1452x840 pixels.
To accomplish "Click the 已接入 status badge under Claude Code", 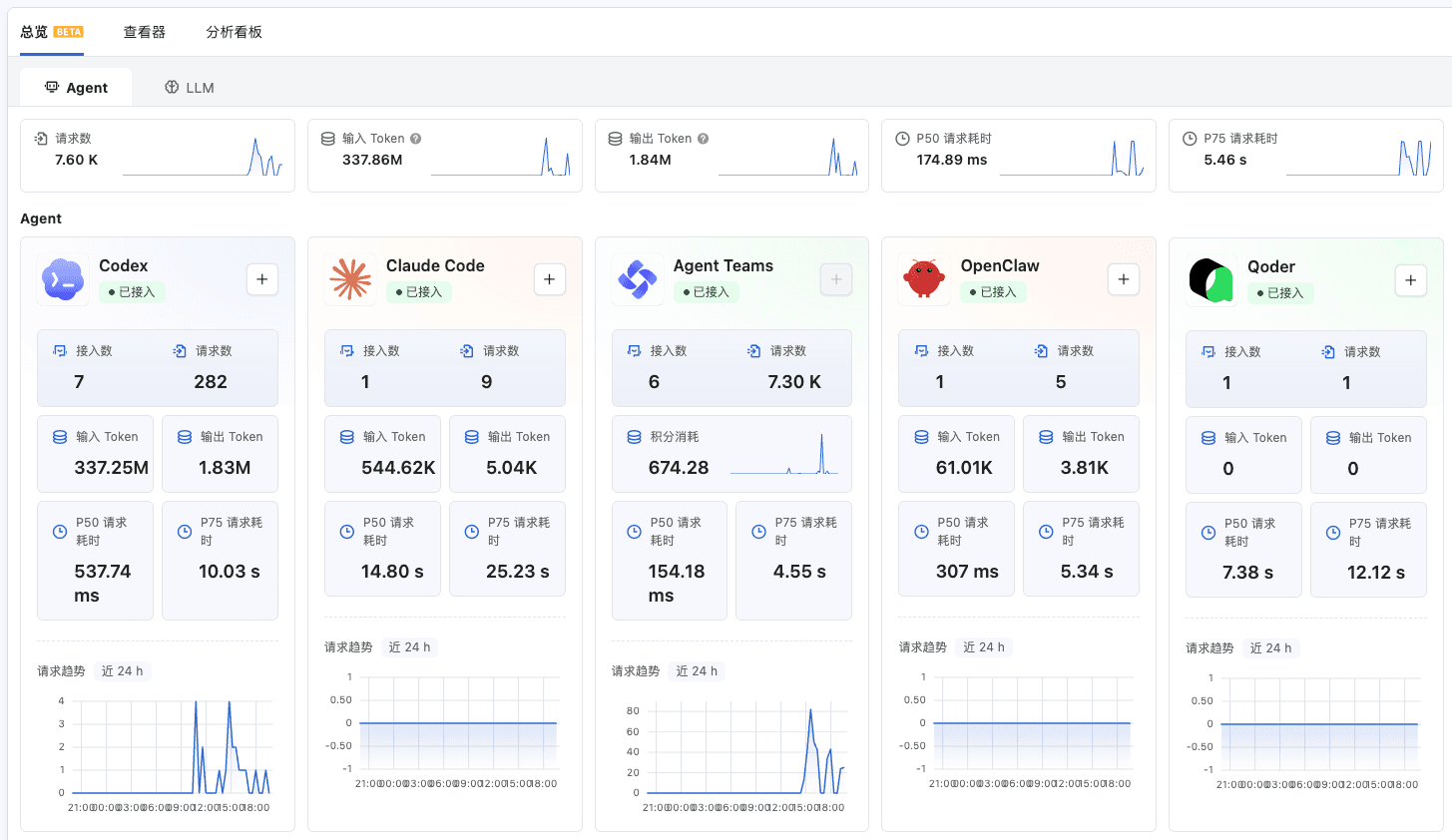I will pos(420,292).
